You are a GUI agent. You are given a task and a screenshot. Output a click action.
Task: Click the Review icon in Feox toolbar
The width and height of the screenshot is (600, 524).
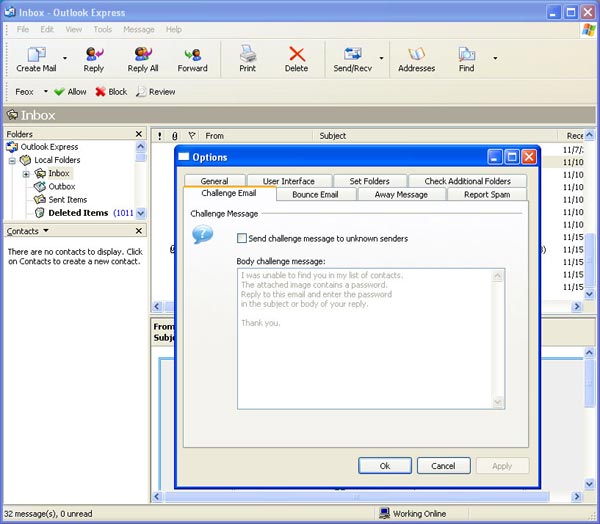[x=141, y=92]
